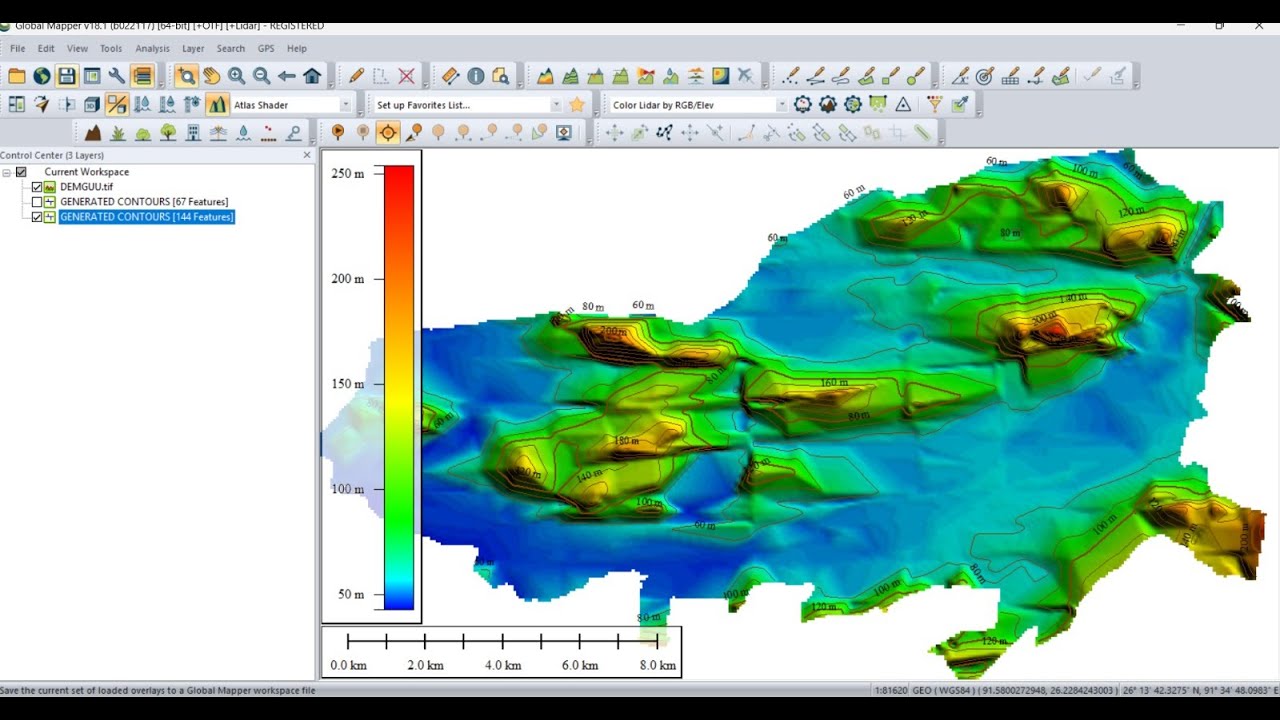
Task: Toggle the DEMGUU.tif layer checkbox
Action: 37,187
